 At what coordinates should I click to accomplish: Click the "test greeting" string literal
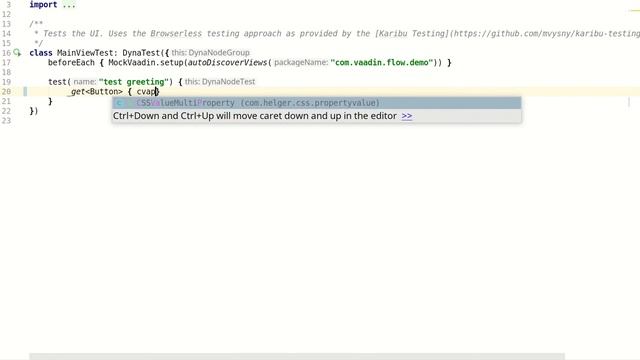coord(133,82)
